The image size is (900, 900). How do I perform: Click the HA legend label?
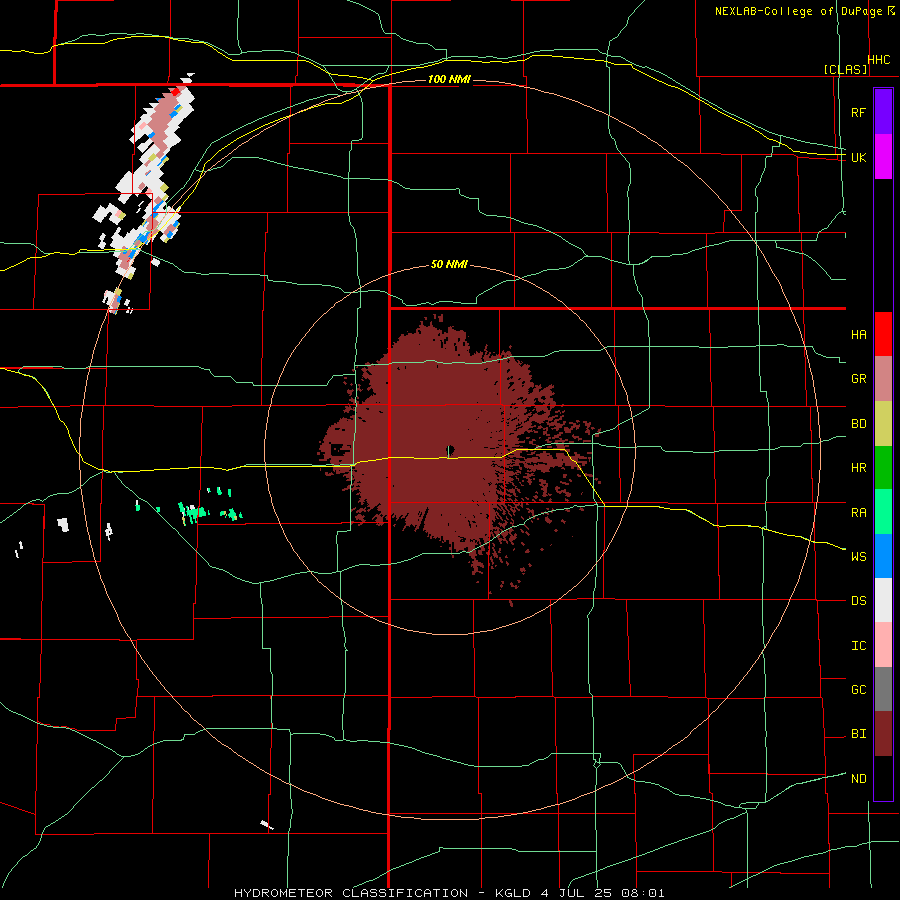click(x=858, y=335)
